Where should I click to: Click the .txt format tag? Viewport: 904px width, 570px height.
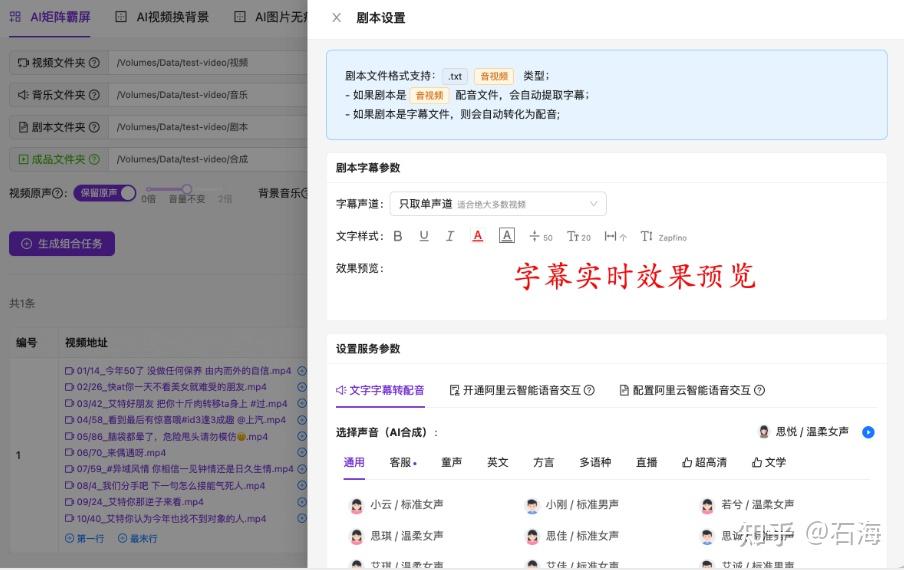455,76
